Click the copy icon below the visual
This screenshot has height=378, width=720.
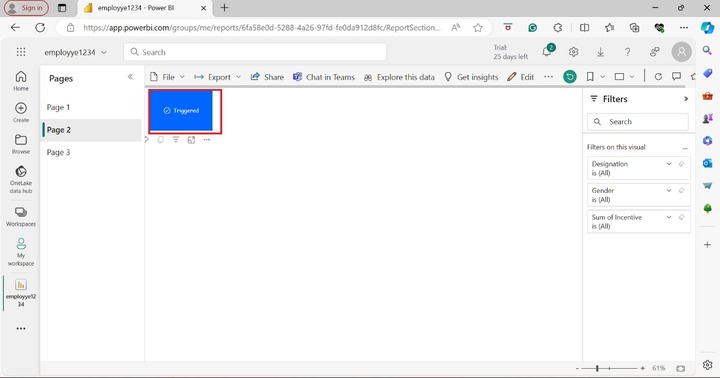(x=160, y=140)
